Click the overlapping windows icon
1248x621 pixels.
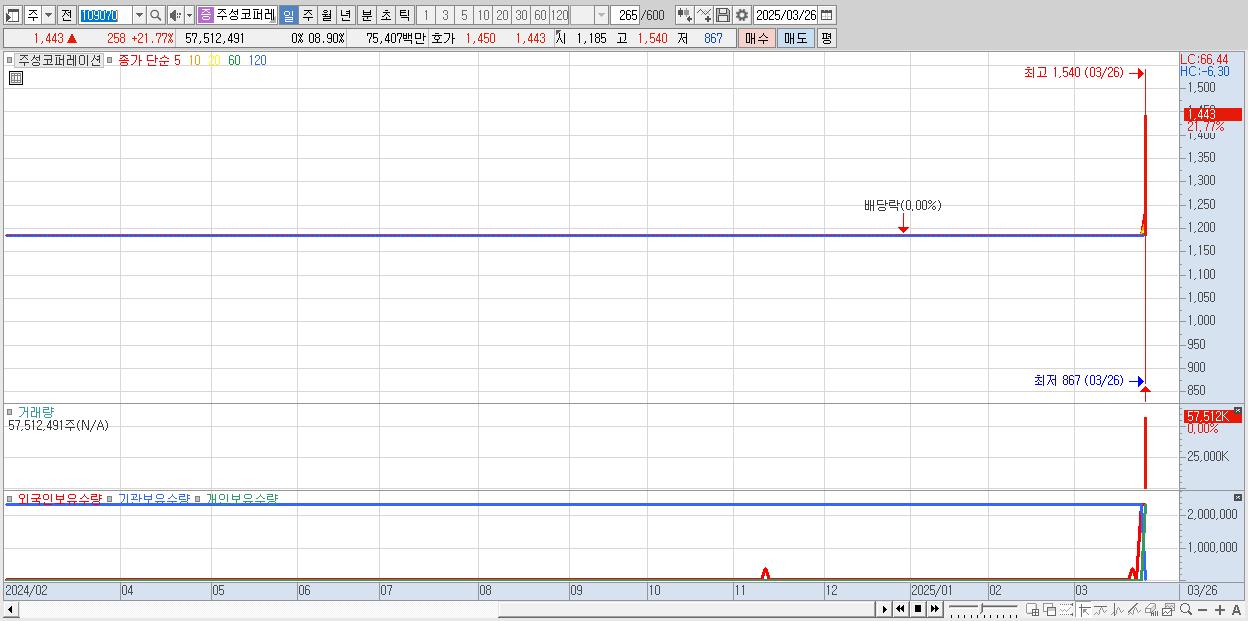(x=1050, y=609)
